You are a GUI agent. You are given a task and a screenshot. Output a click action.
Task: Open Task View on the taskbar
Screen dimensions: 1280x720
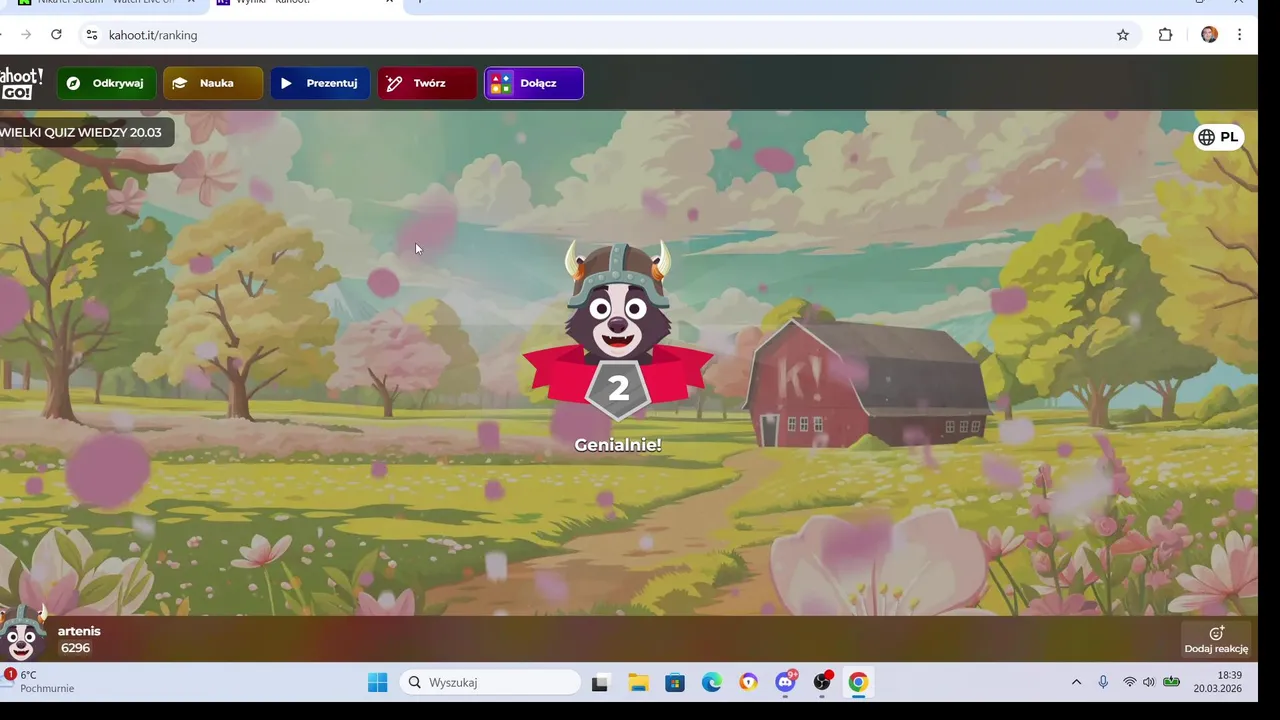600,683
